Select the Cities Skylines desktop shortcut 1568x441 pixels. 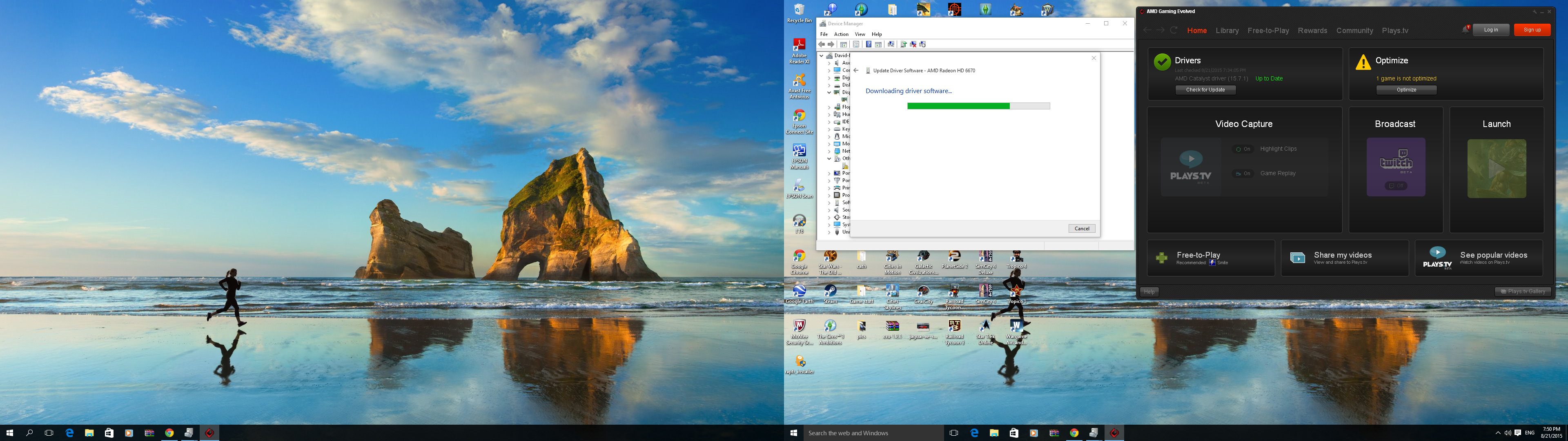click(892, 296)
